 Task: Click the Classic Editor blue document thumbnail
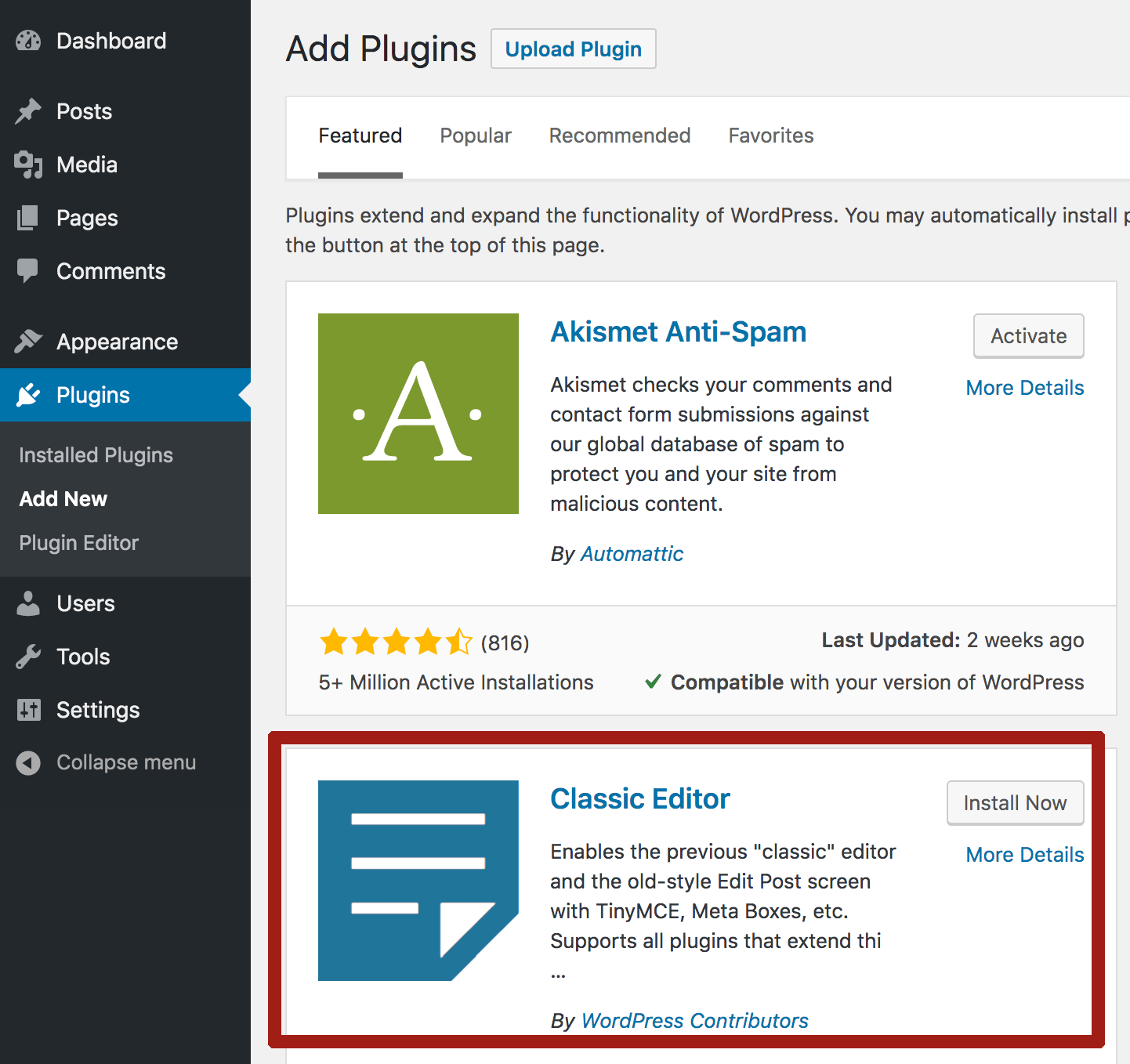[418, 881]
